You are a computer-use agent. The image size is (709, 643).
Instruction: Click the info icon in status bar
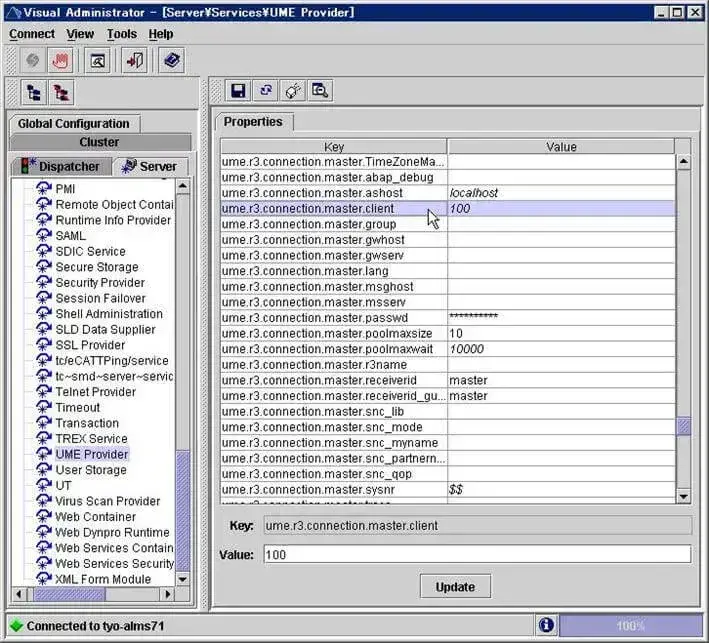(x=546, y=625)
